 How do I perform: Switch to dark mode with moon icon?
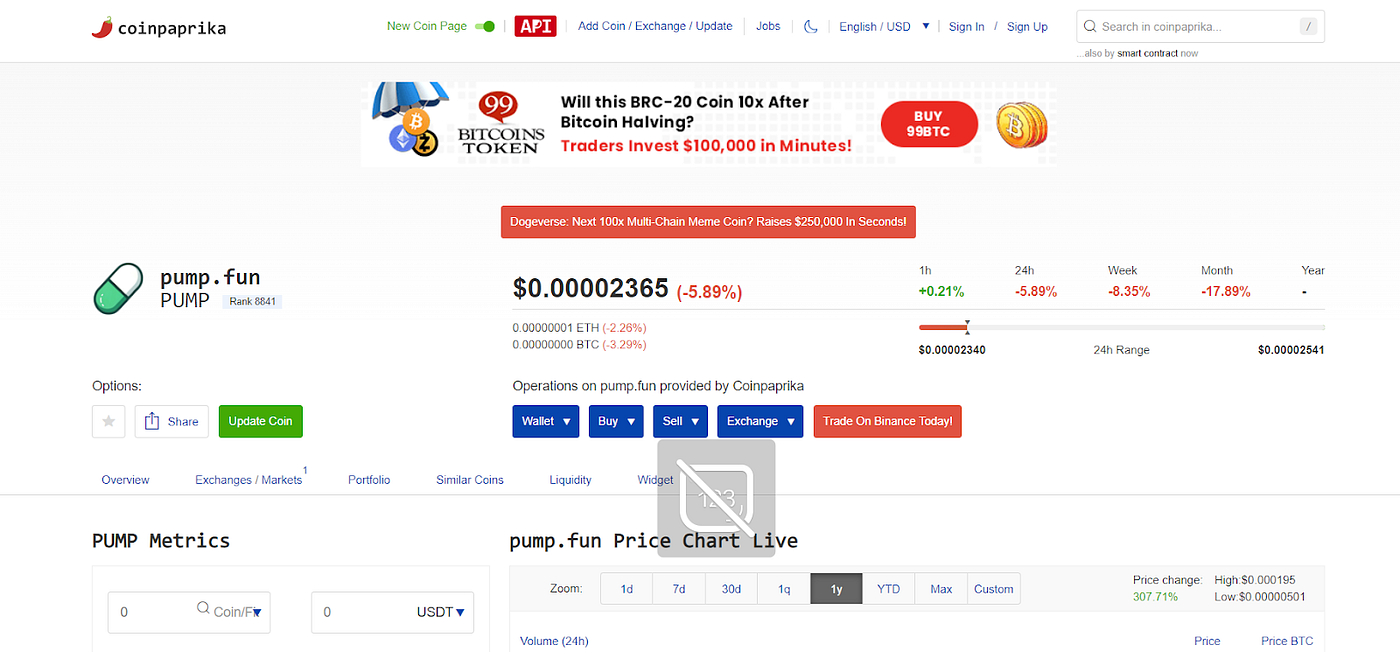(811, 26)
